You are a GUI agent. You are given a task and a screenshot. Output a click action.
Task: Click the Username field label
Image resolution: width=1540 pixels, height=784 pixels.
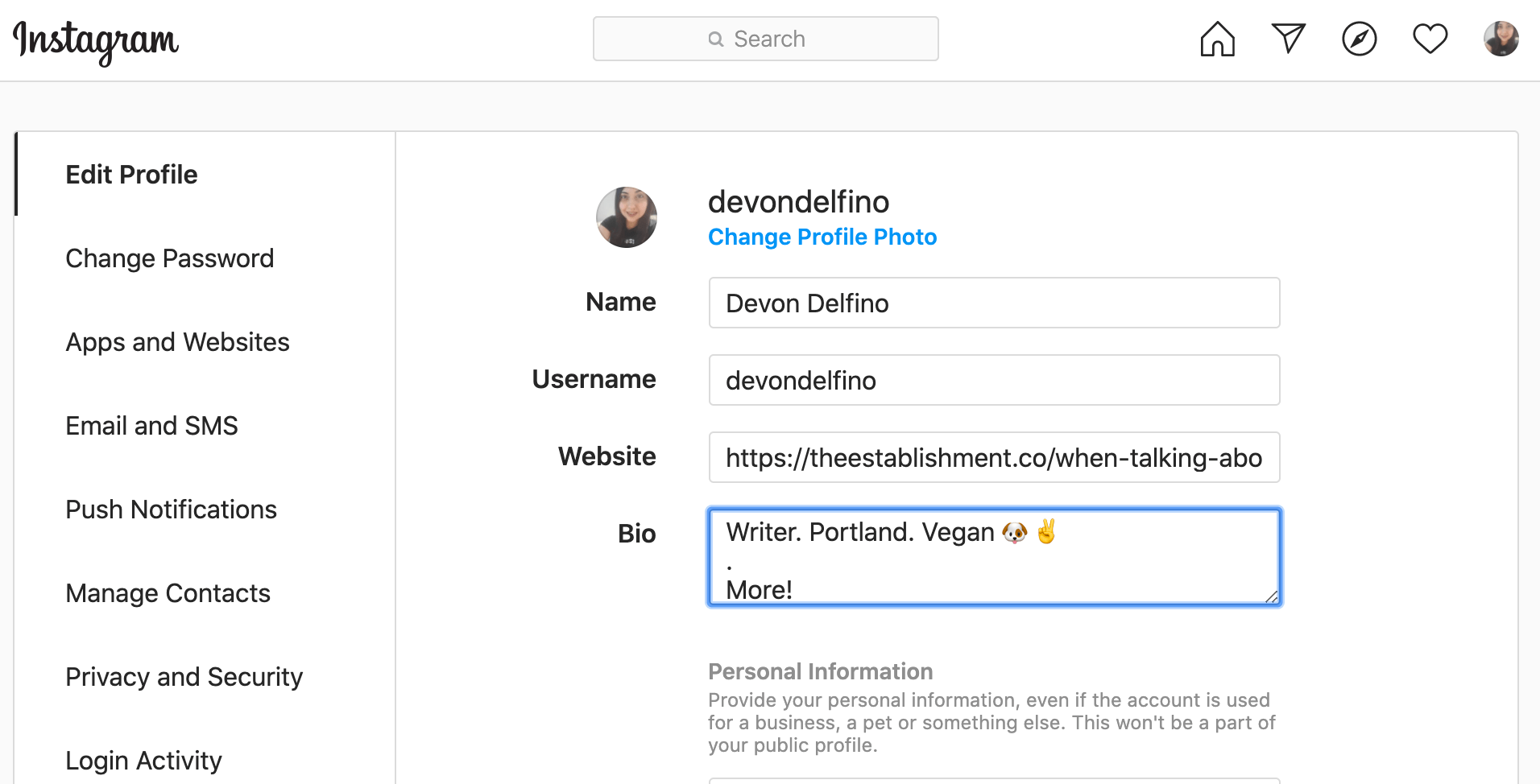pos(594,379)
